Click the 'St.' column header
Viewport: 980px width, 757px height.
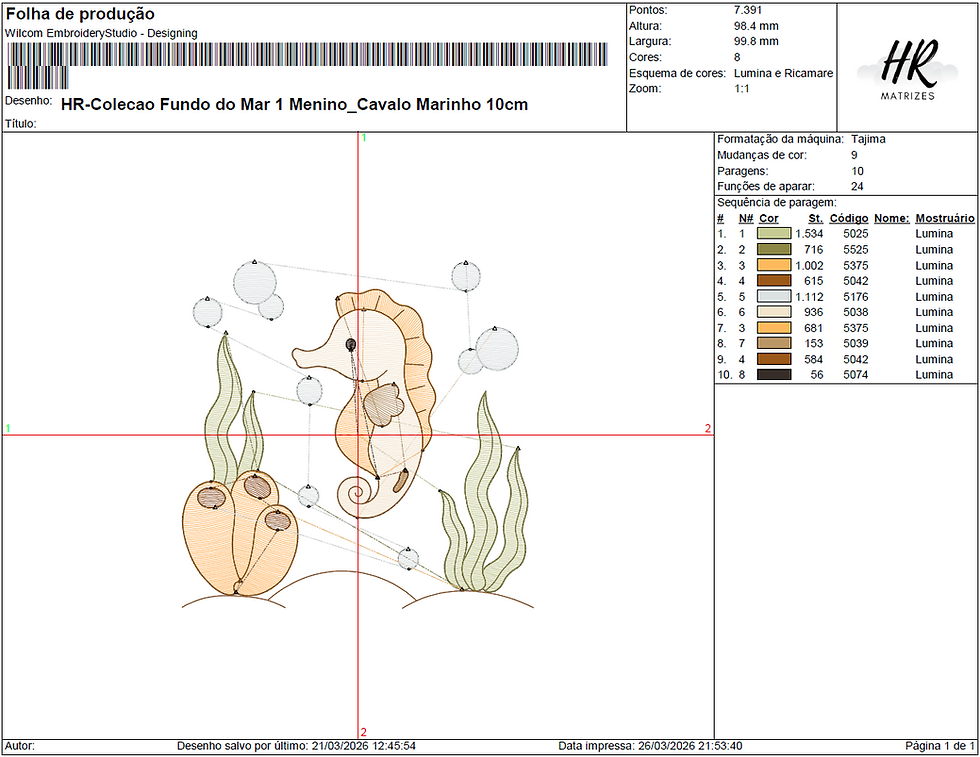(816, 218)
